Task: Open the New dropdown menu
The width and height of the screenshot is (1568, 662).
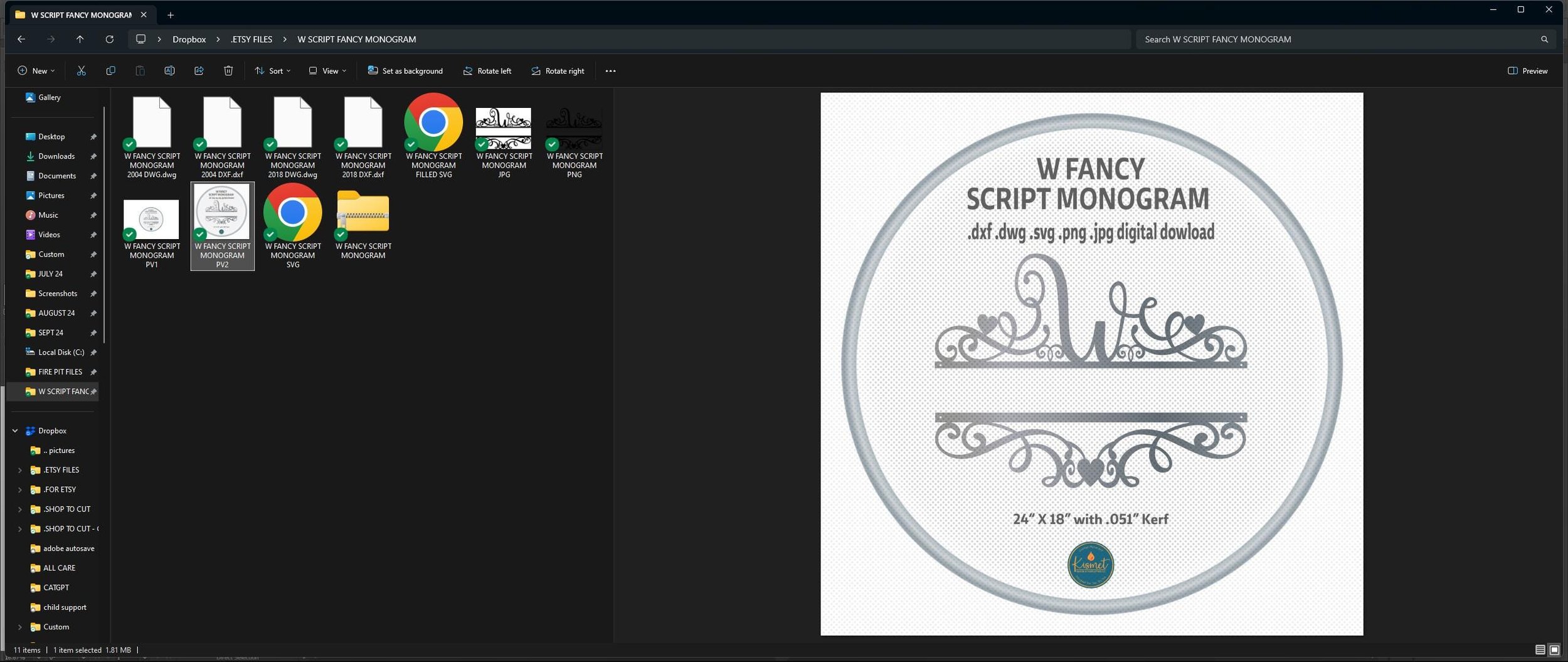Action: point(36,71)
